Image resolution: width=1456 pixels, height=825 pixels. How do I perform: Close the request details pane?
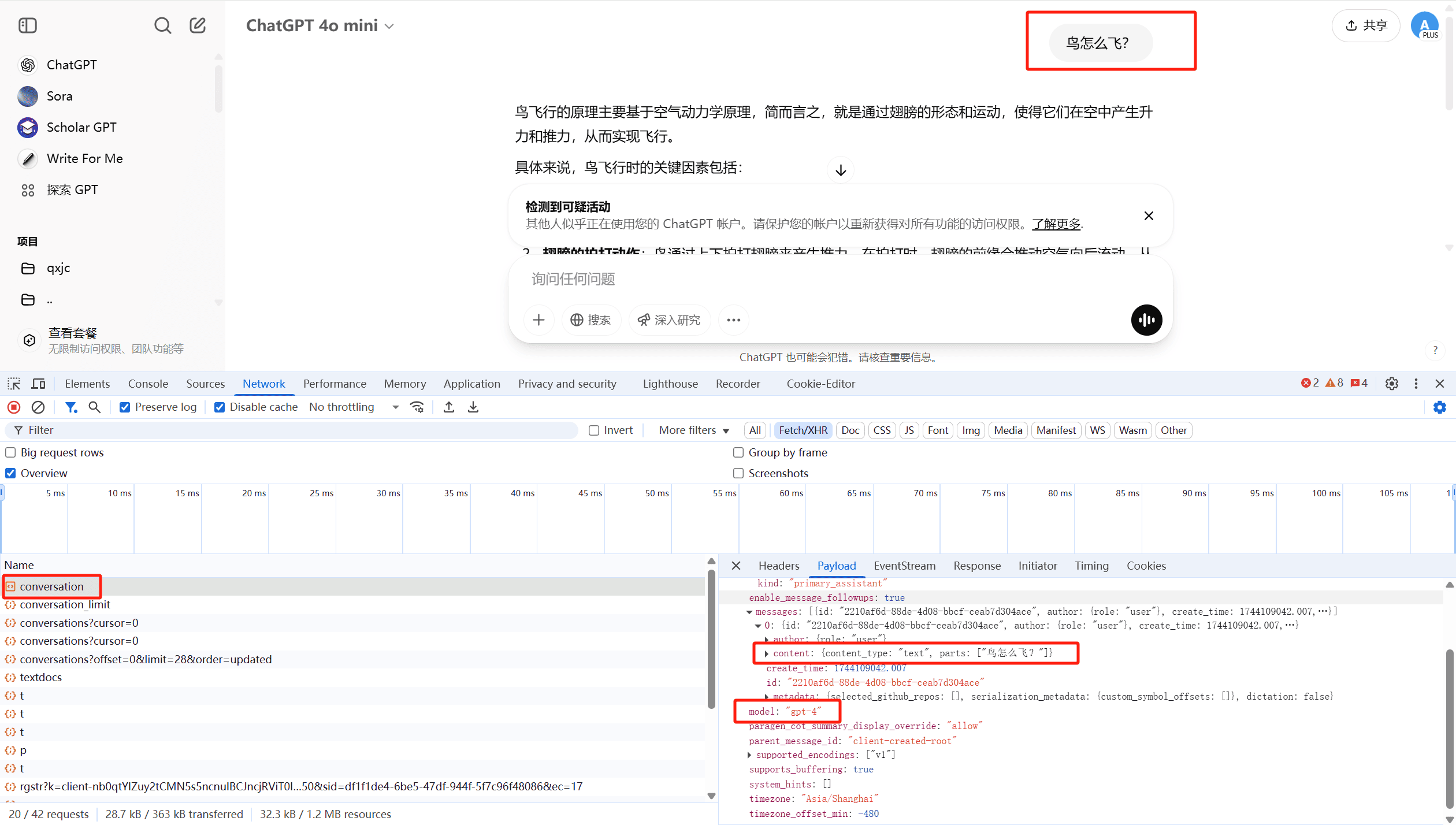tap(736, 566)
